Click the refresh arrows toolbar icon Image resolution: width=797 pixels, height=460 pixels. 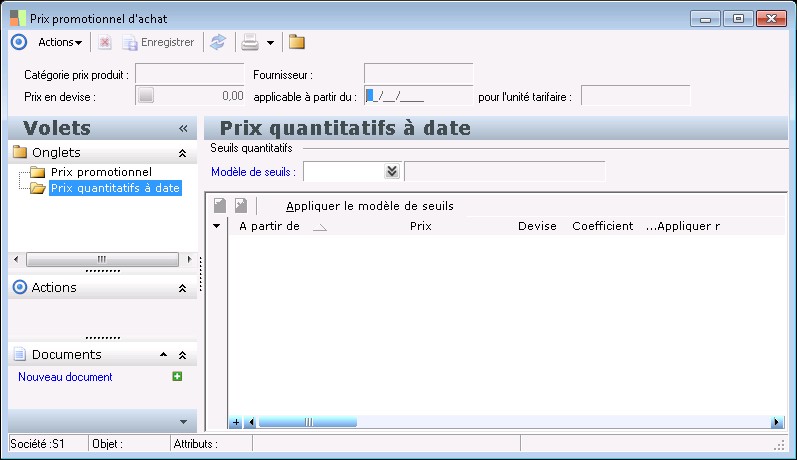[x=218, y=42]
